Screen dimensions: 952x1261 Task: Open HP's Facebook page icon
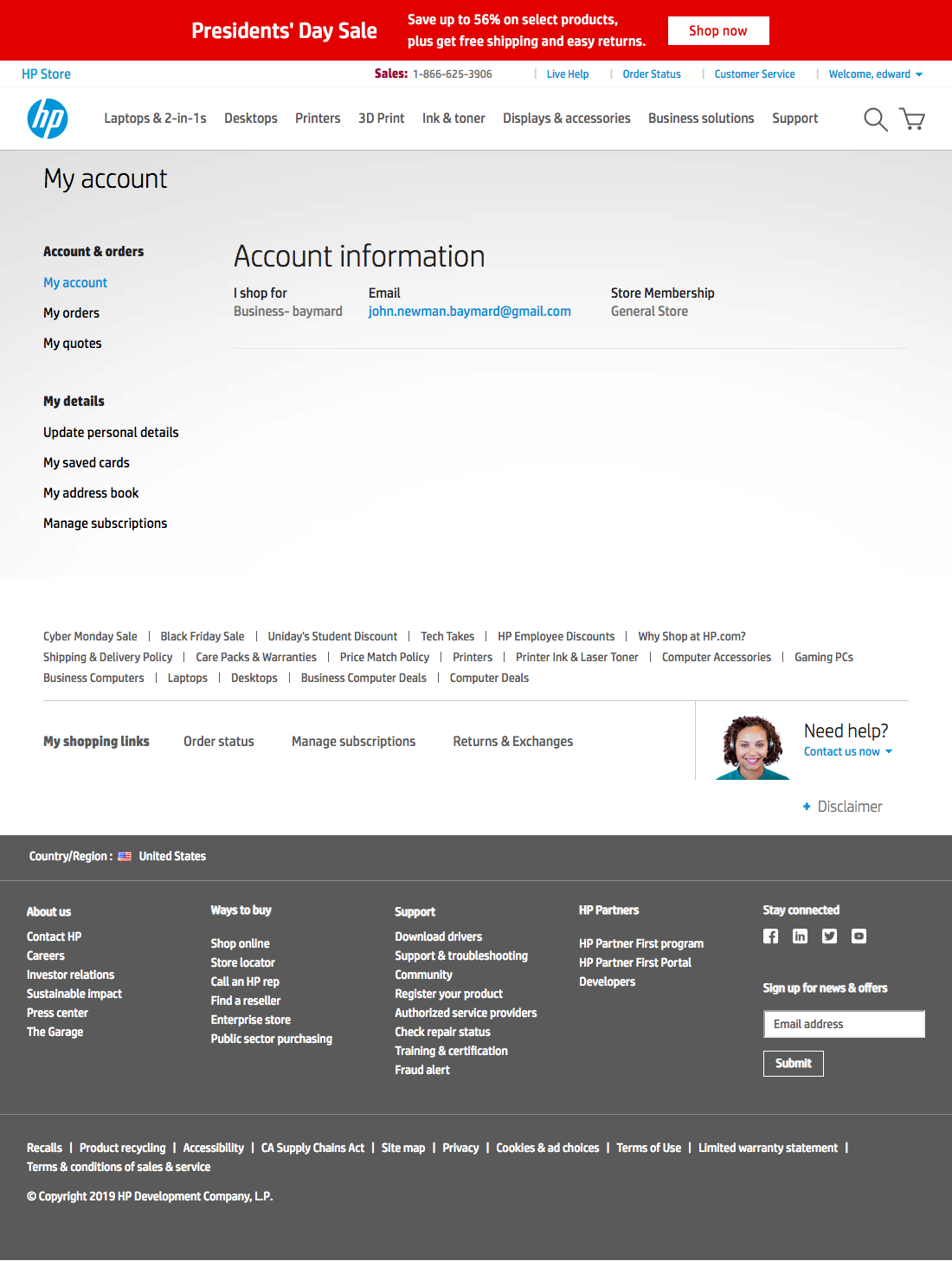[x=770, y=936]
